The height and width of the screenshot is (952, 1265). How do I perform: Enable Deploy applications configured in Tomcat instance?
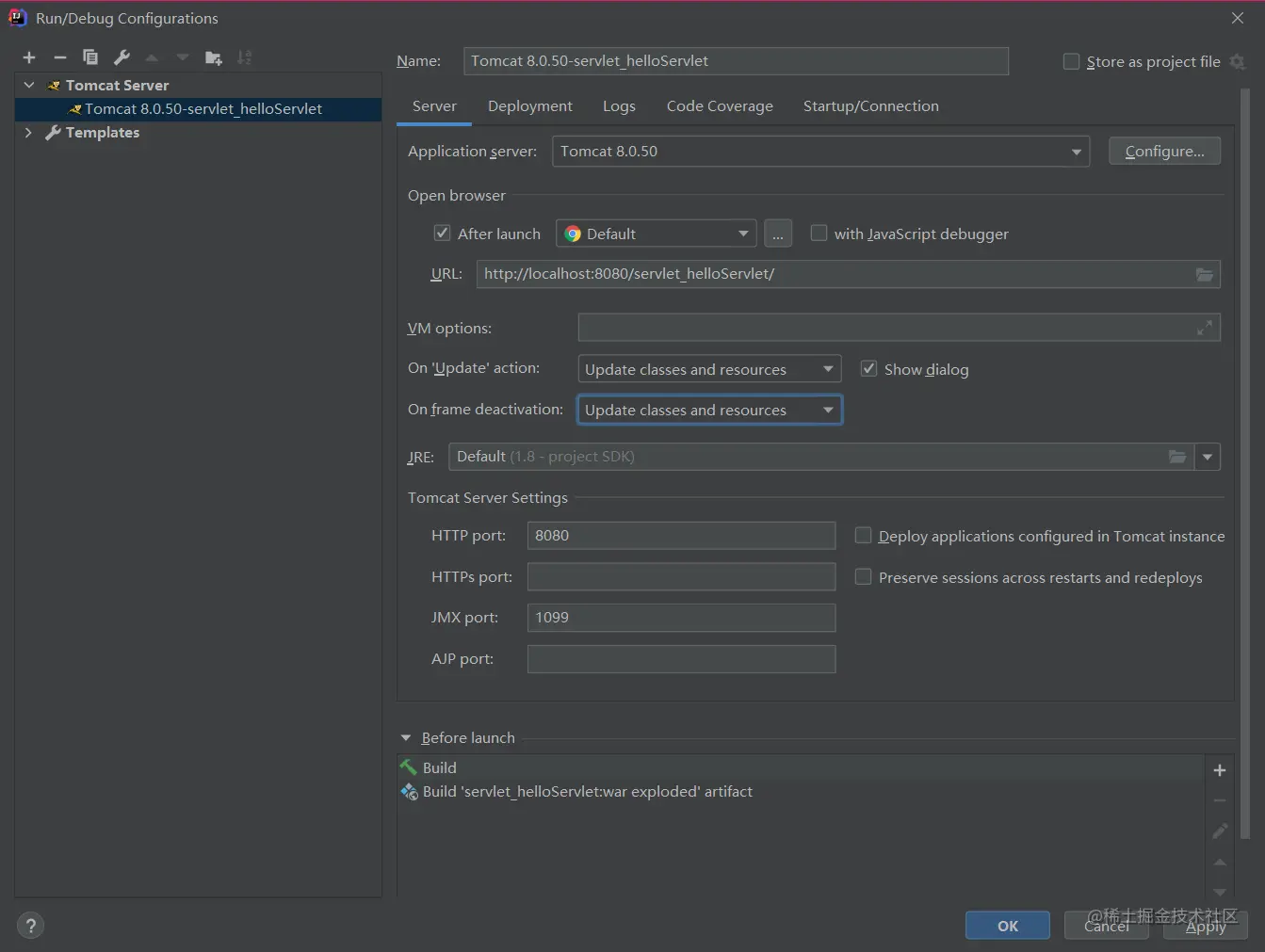point(863,535)
